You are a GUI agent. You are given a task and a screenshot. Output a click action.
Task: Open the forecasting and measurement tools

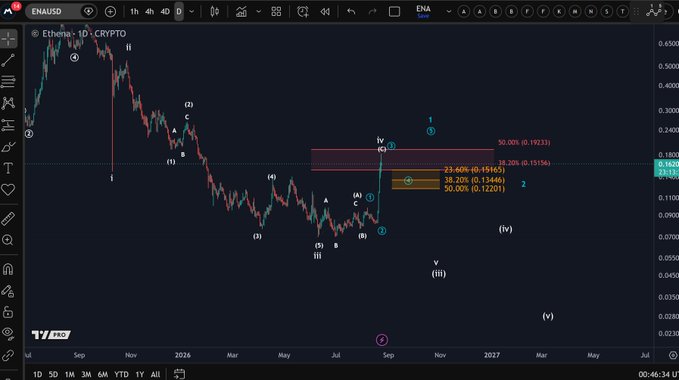8,125
